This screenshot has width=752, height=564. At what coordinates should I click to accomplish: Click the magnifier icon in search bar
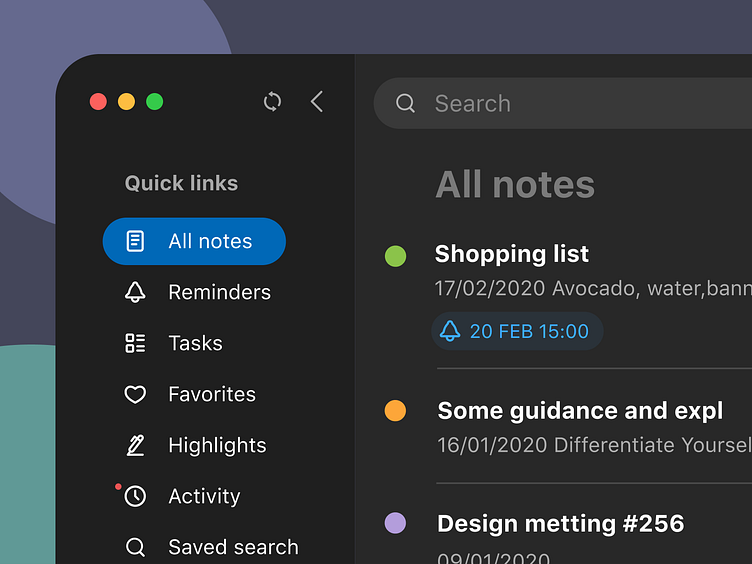[405, 104]
